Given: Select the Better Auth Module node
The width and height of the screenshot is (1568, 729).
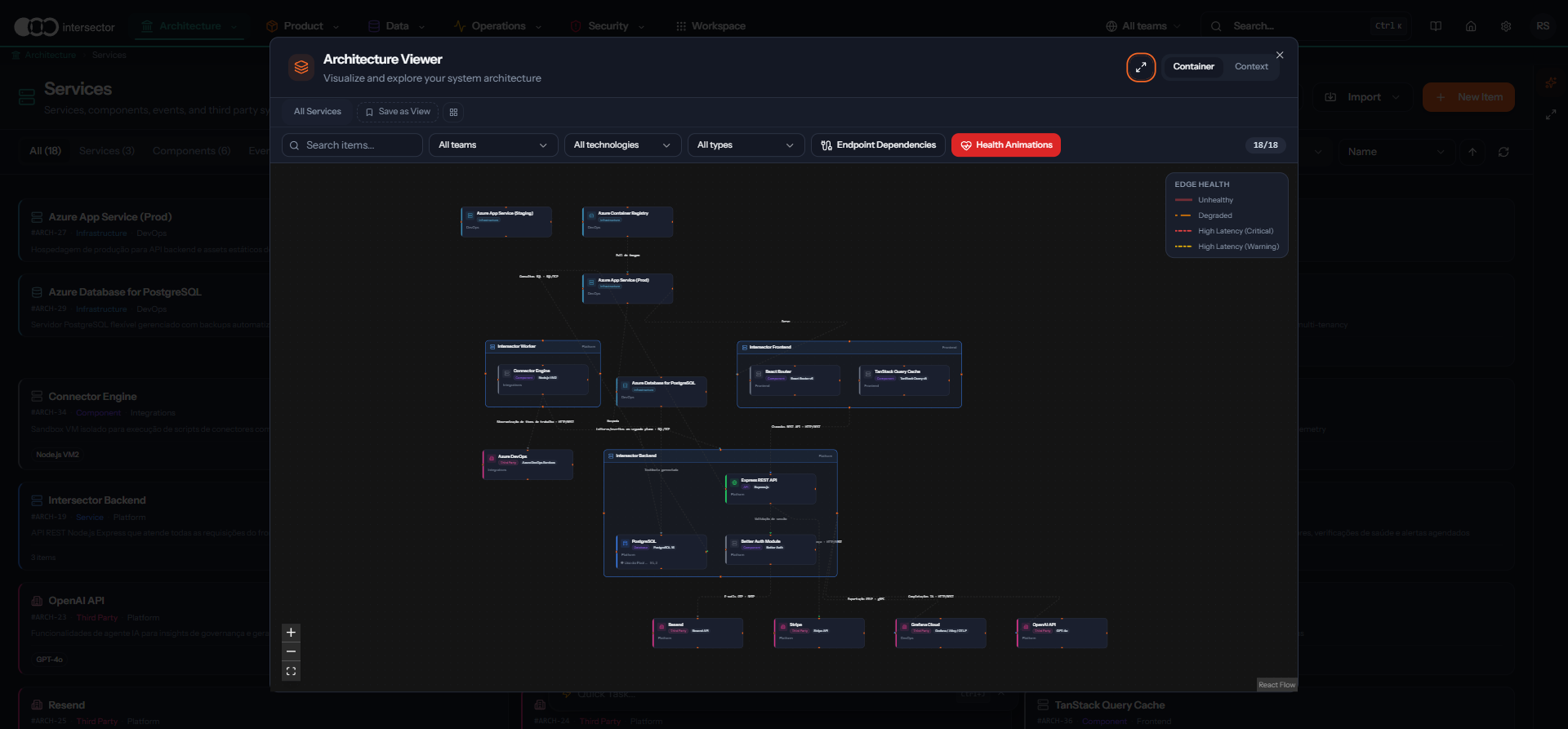Looking at the screenshot, I should pos(770,549).
